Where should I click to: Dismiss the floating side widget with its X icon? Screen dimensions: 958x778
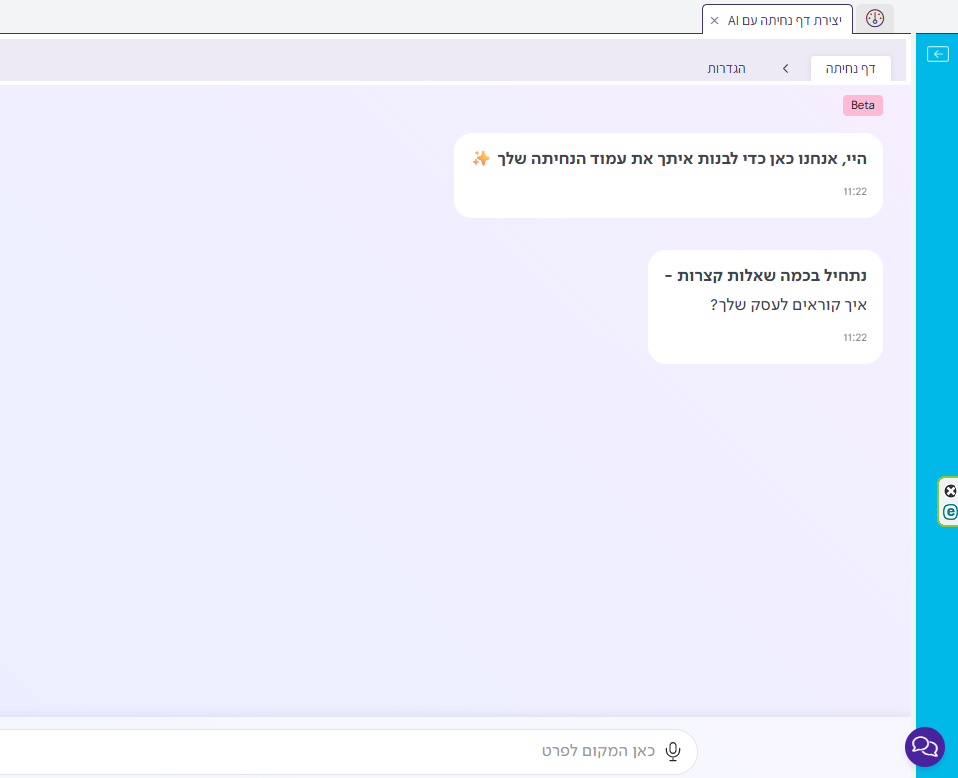click(950, 491)
